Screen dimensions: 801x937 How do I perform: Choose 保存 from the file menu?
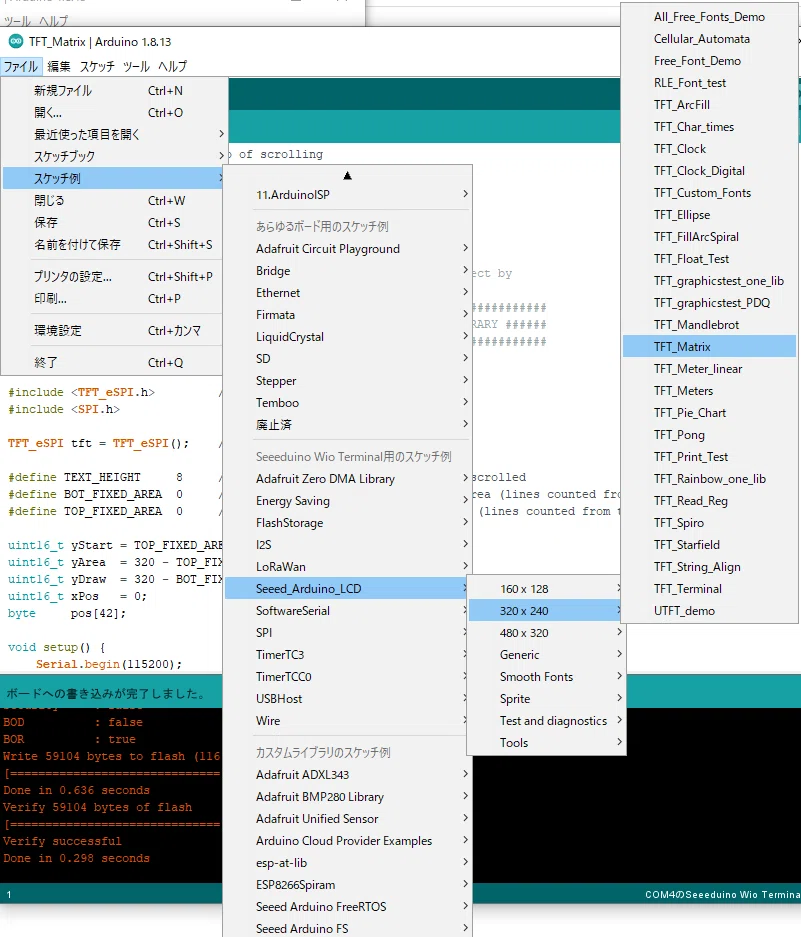tap(112, 223)
